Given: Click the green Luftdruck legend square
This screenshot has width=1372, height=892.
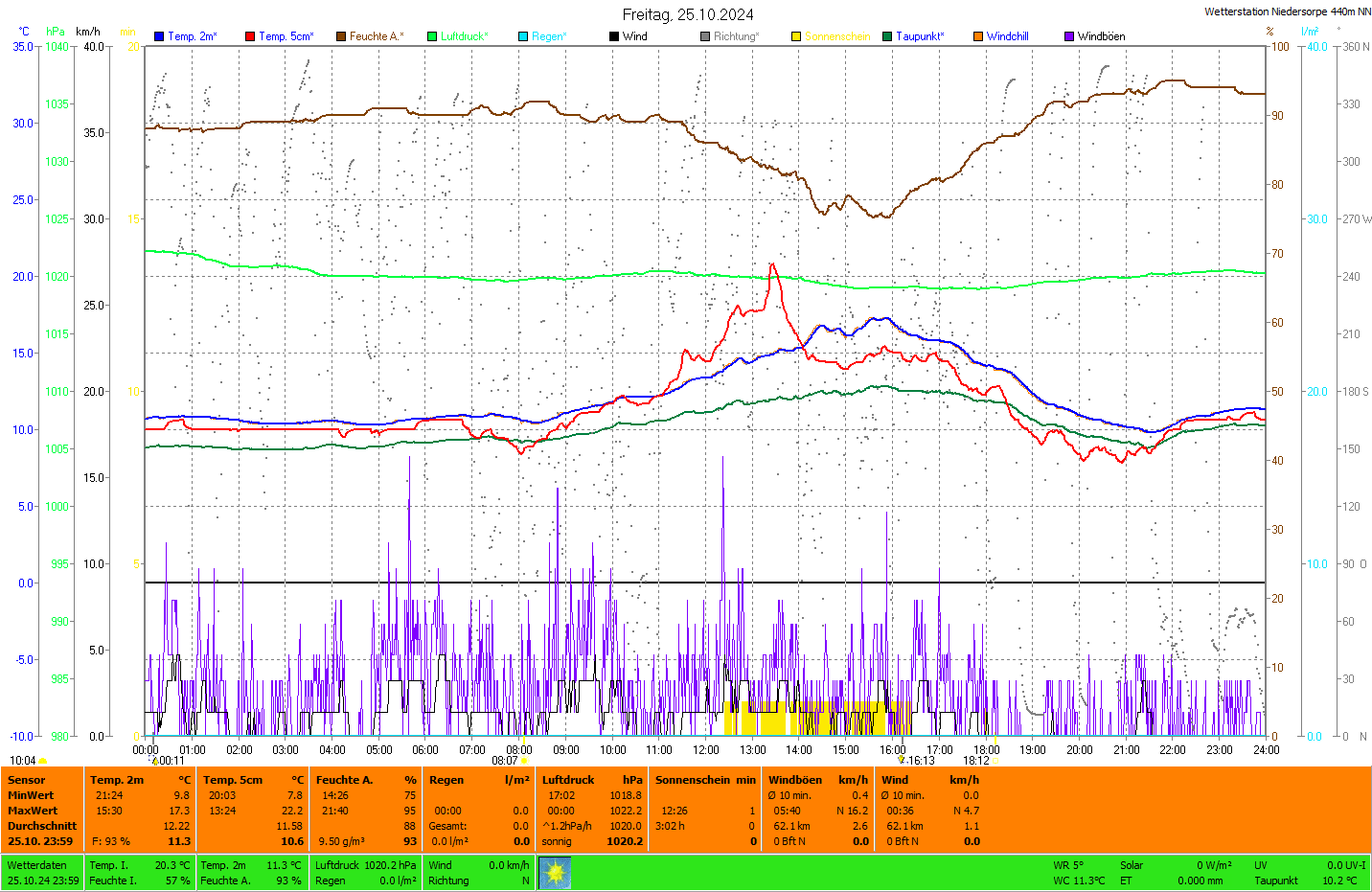Looking at the screenshot, I should [432, 36].
